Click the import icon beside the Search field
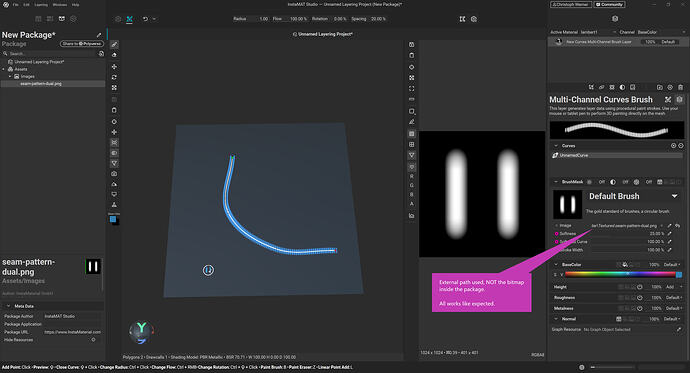Image resolution: width=690 pixels, height=373 pixels. 101,54
